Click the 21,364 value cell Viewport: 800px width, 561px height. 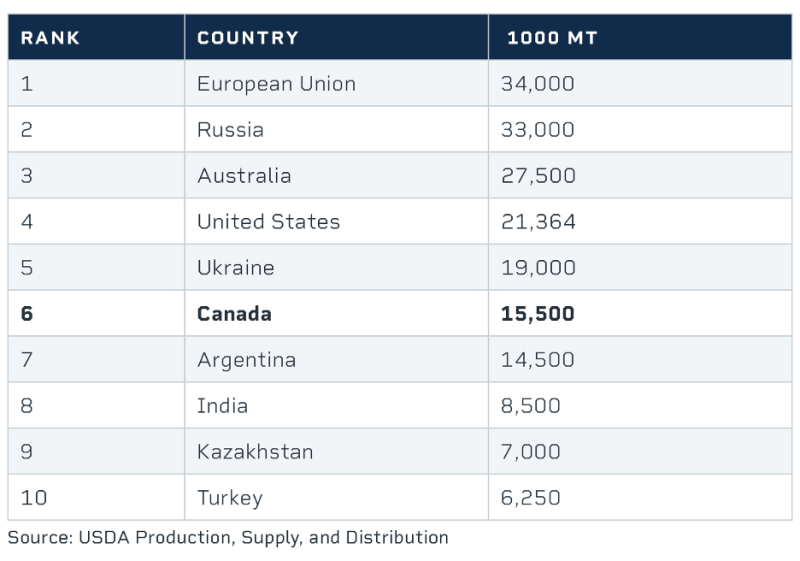538,222
